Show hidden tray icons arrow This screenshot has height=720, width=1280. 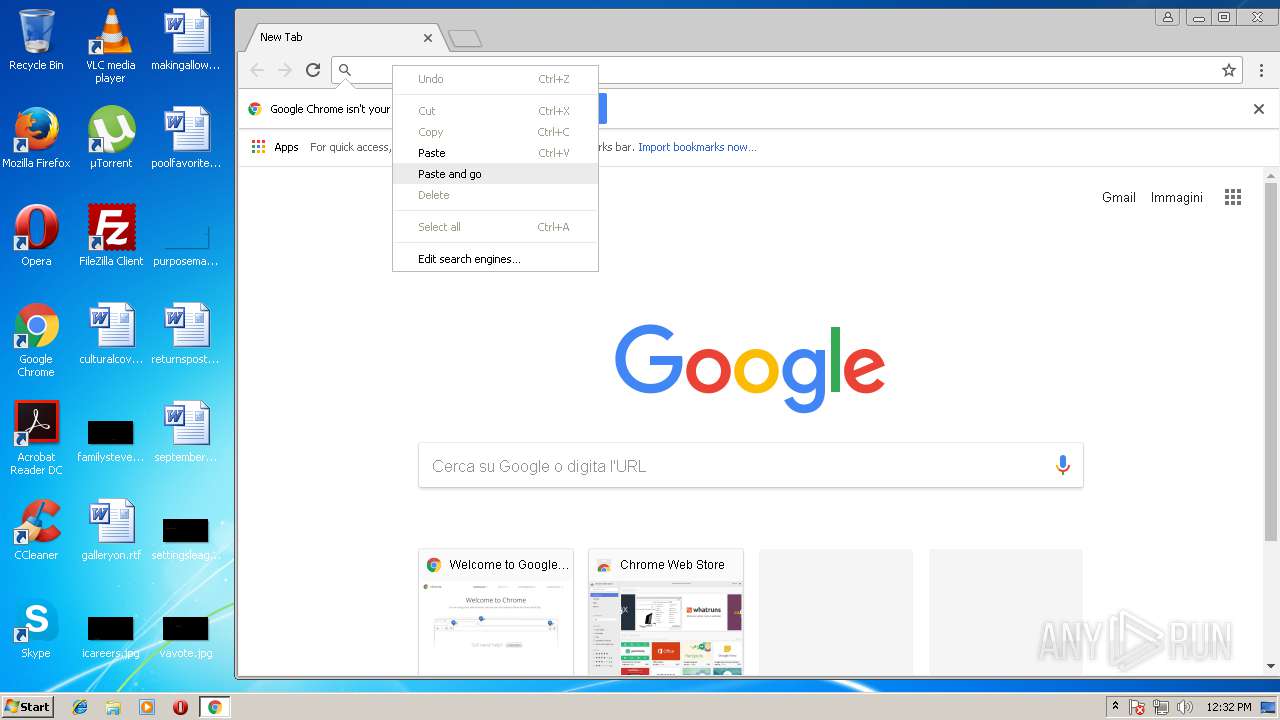click(x=1116, y=706)
